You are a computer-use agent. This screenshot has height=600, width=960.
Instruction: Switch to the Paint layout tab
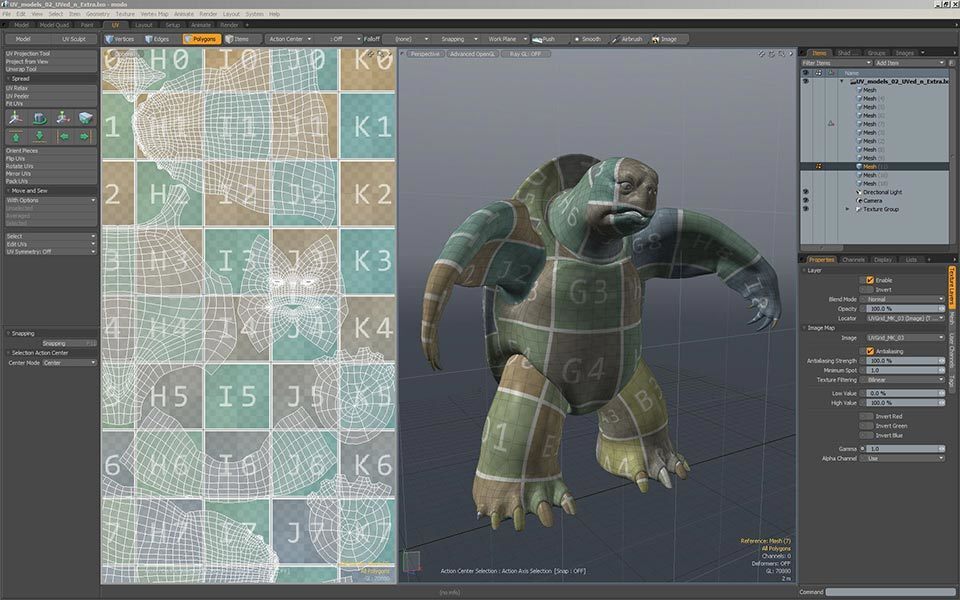88,25
